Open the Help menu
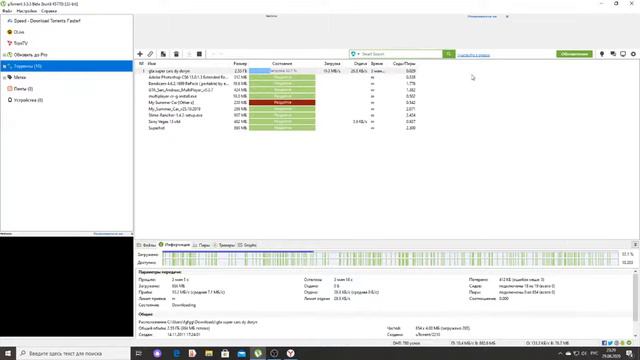The image size is (640, 360). pos(49,11)
